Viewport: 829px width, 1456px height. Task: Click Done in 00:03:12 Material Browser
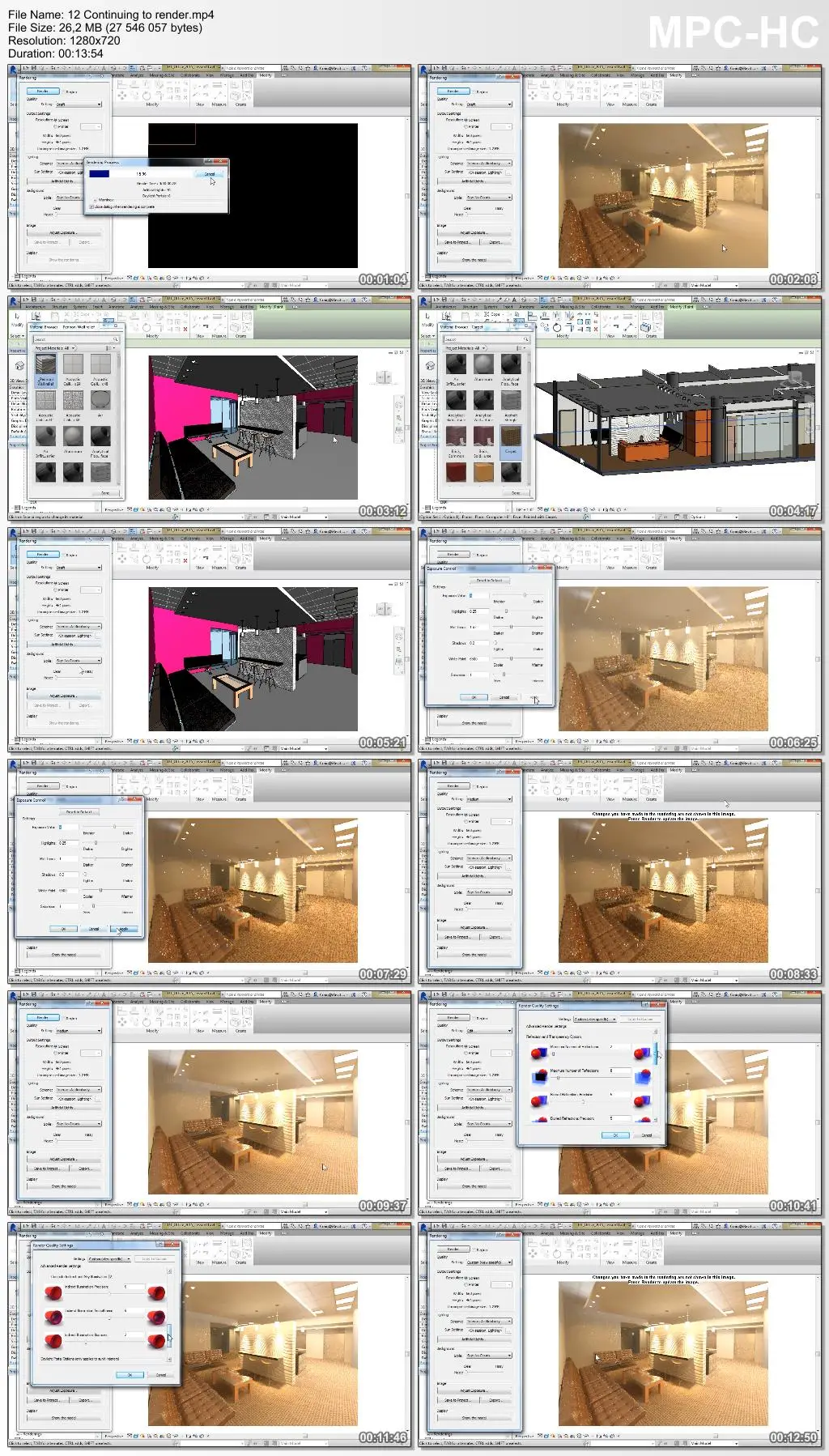(106, 492)
